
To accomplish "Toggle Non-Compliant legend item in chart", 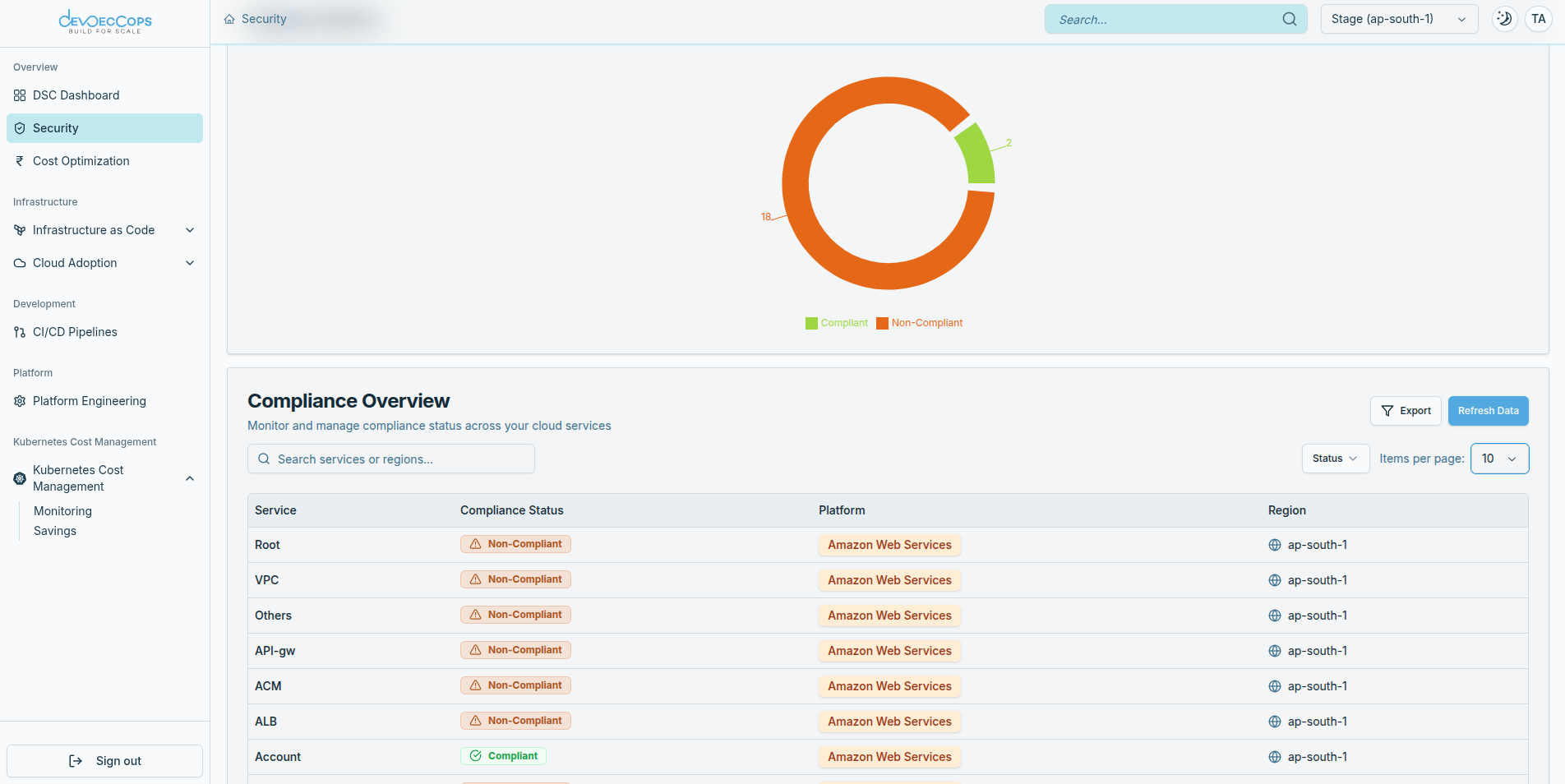I will coord(919,323).
